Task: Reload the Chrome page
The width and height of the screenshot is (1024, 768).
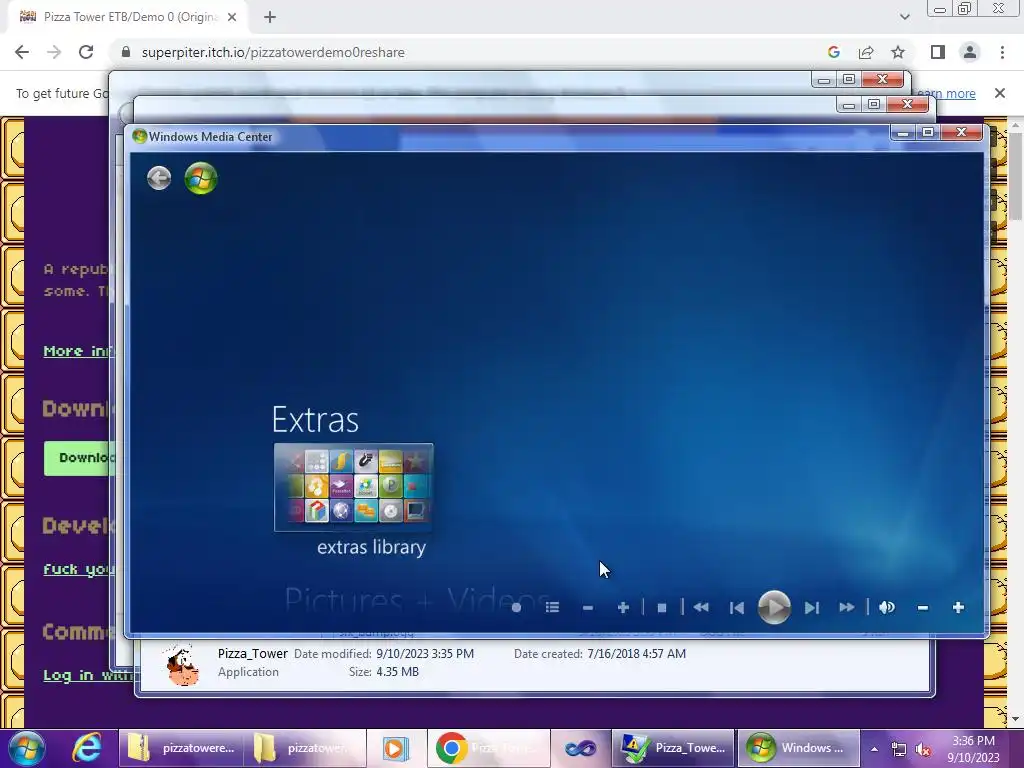Action: [x=86, y=52]
